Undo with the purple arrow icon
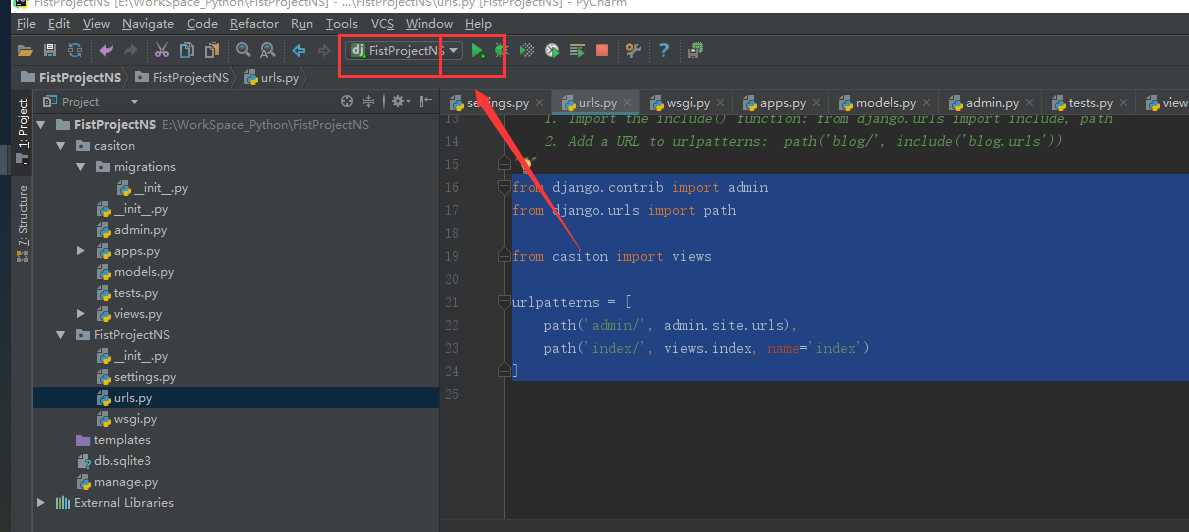 point(106,51)
